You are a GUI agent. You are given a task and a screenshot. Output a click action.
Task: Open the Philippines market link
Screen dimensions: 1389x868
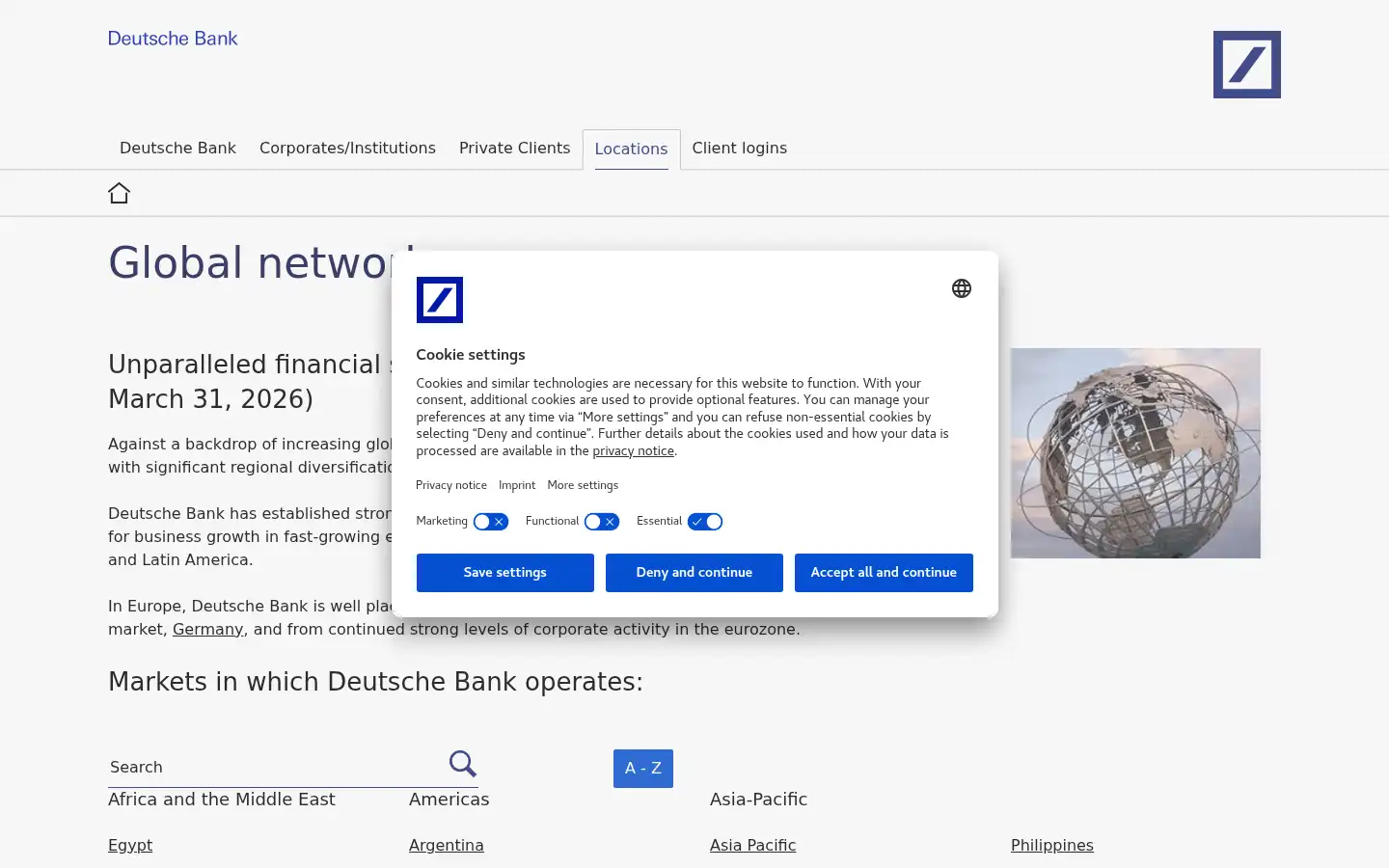[1052, 845]
